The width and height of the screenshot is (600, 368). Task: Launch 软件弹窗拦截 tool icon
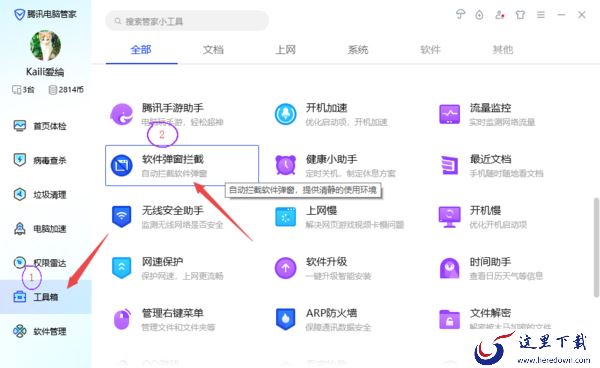click(122, 165)
